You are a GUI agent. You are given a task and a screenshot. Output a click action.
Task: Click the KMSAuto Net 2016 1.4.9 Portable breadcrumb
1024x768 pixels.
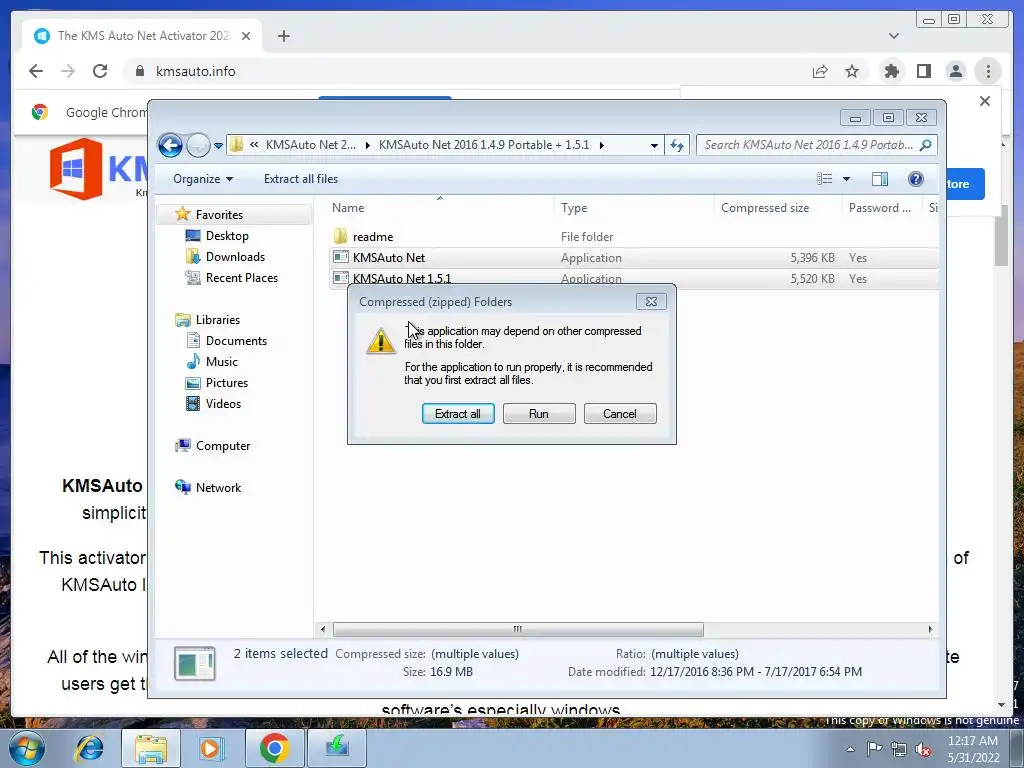(x=484, y=145)
